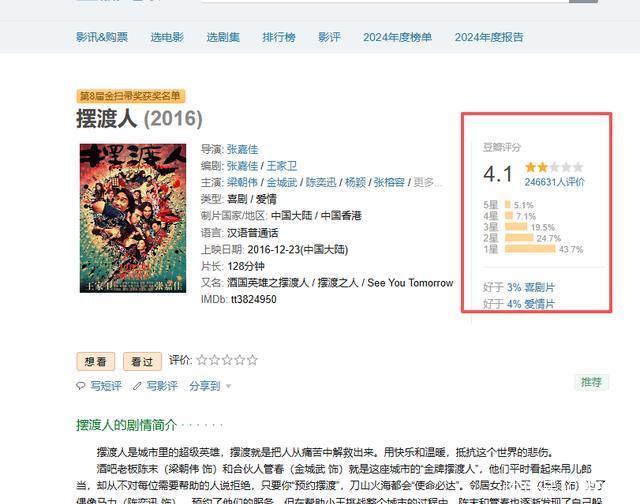Open director 张嘉佳's link

coord(242,149)
